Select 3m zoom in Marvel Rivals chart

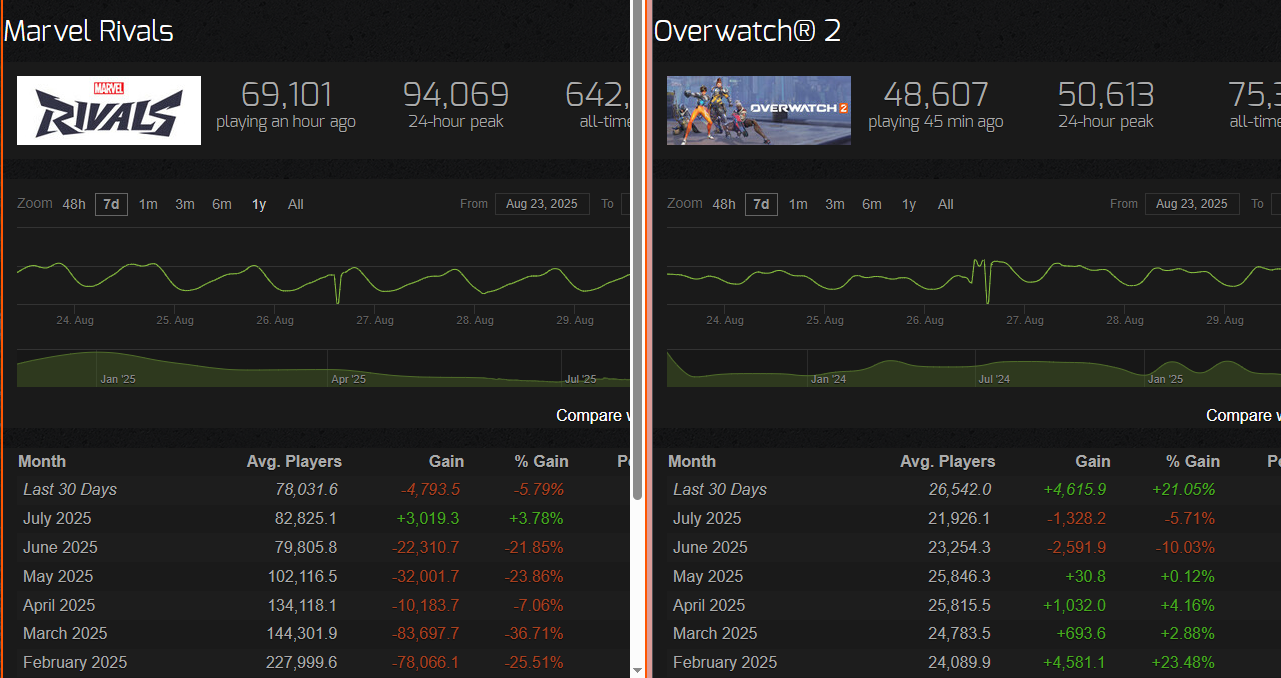tap(185, 204)
